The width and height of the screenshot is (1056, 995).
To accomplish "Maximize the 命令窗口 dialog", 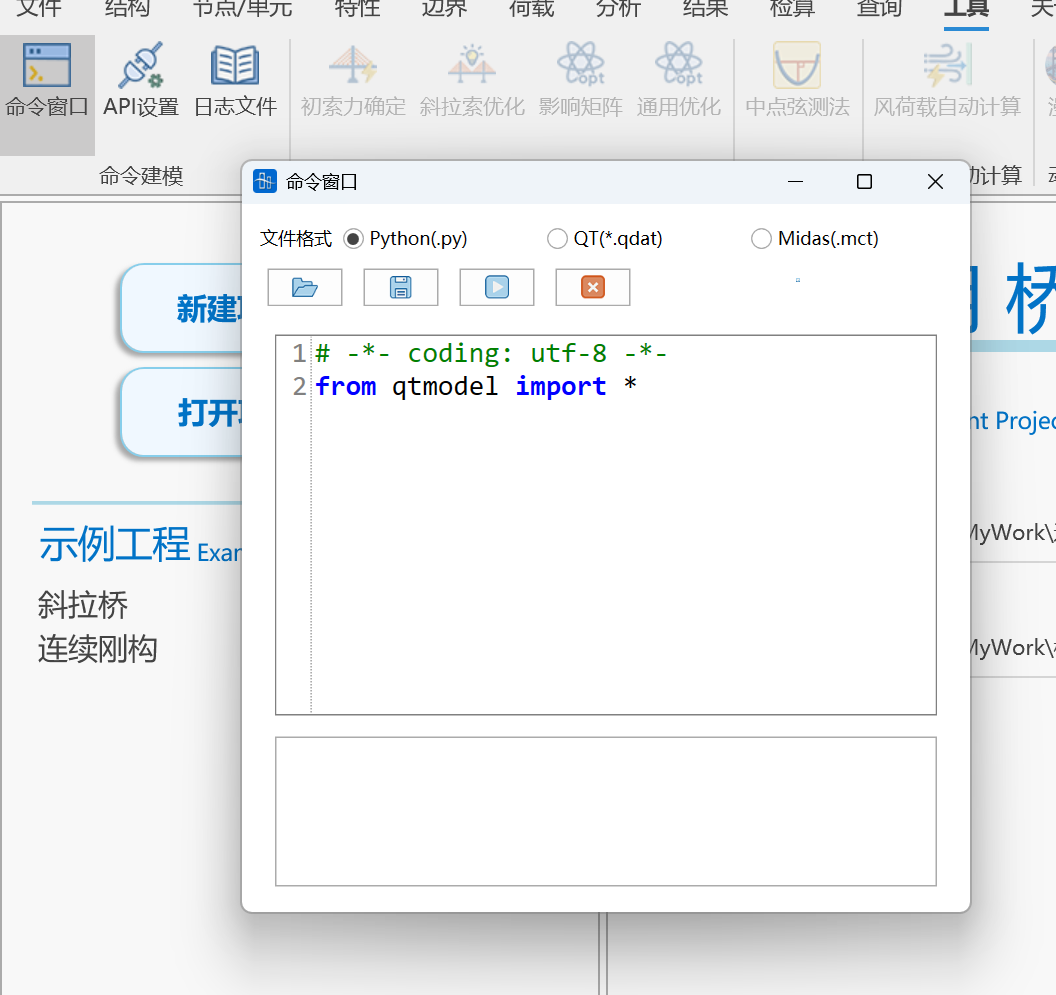I will click(x=864, y=181).
